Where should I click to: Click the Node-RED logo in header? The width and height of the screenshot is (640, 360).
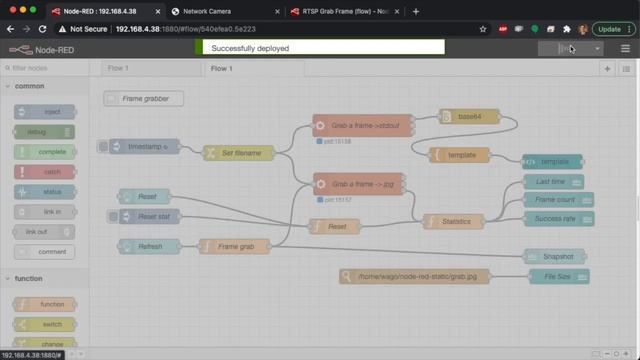(x=42, y=50)
